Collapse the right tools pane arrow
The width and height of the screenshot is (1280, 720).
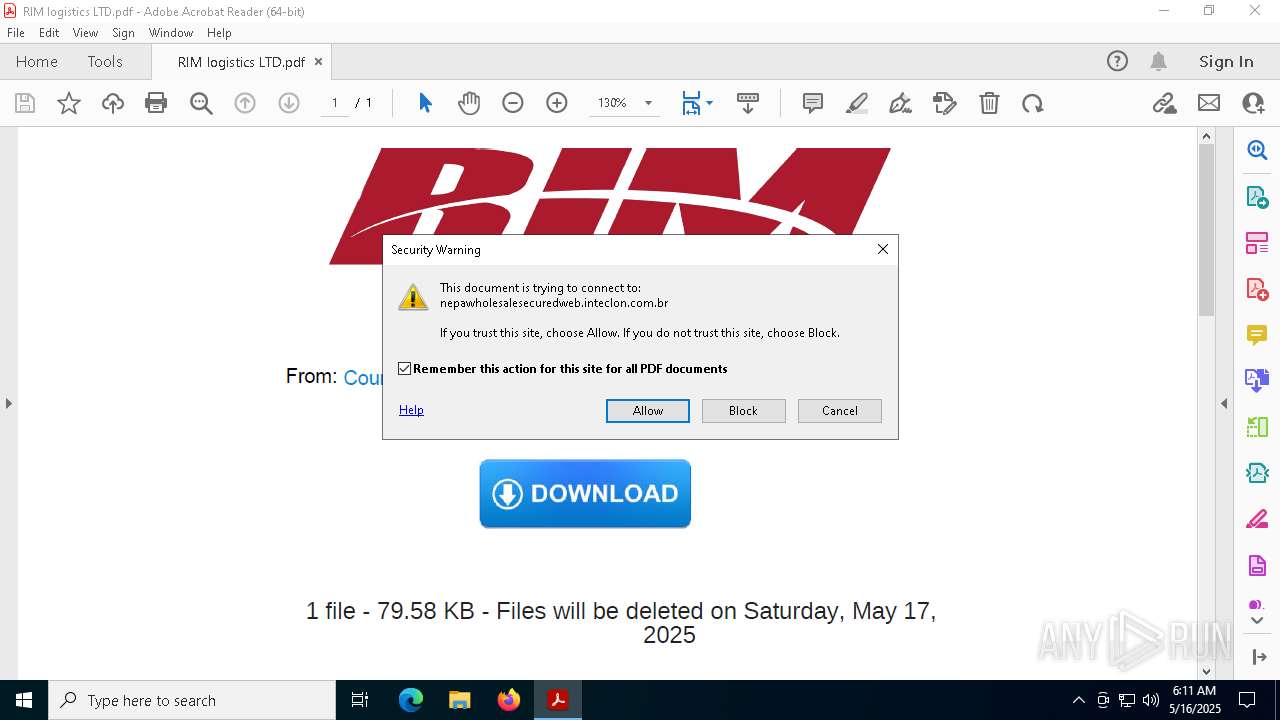(x=1224, y=403)
